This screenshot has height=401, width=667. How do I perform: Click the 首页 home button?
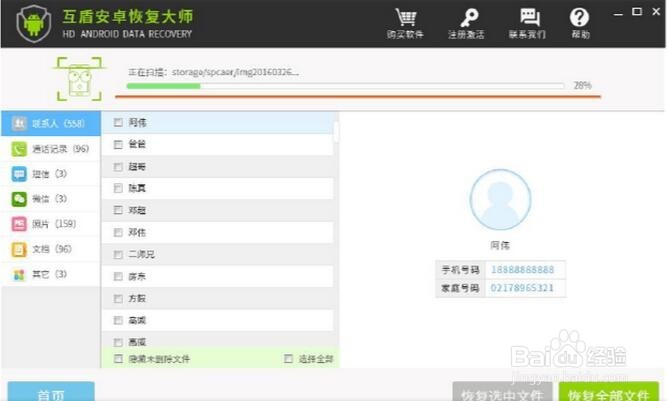click(51, 392)
